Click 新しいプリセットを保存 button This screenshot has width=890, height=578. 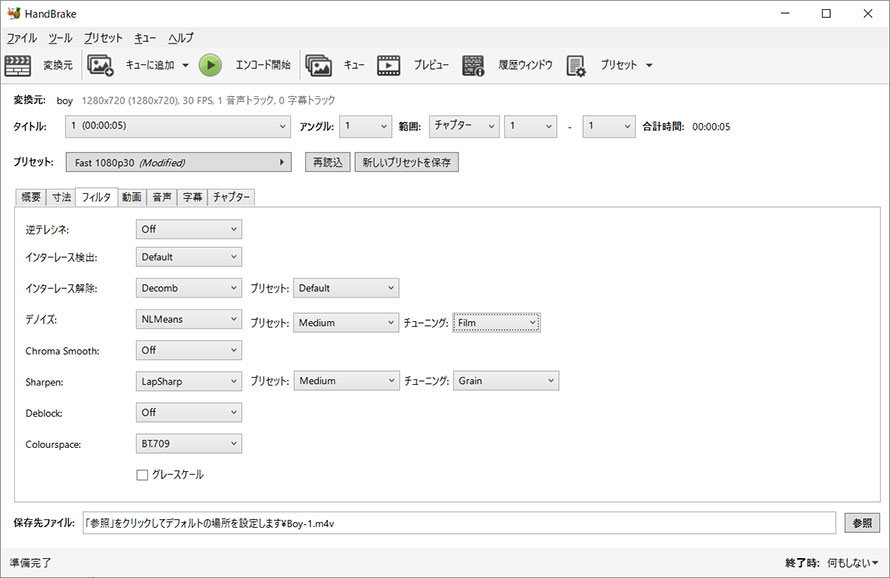[406, 162]
